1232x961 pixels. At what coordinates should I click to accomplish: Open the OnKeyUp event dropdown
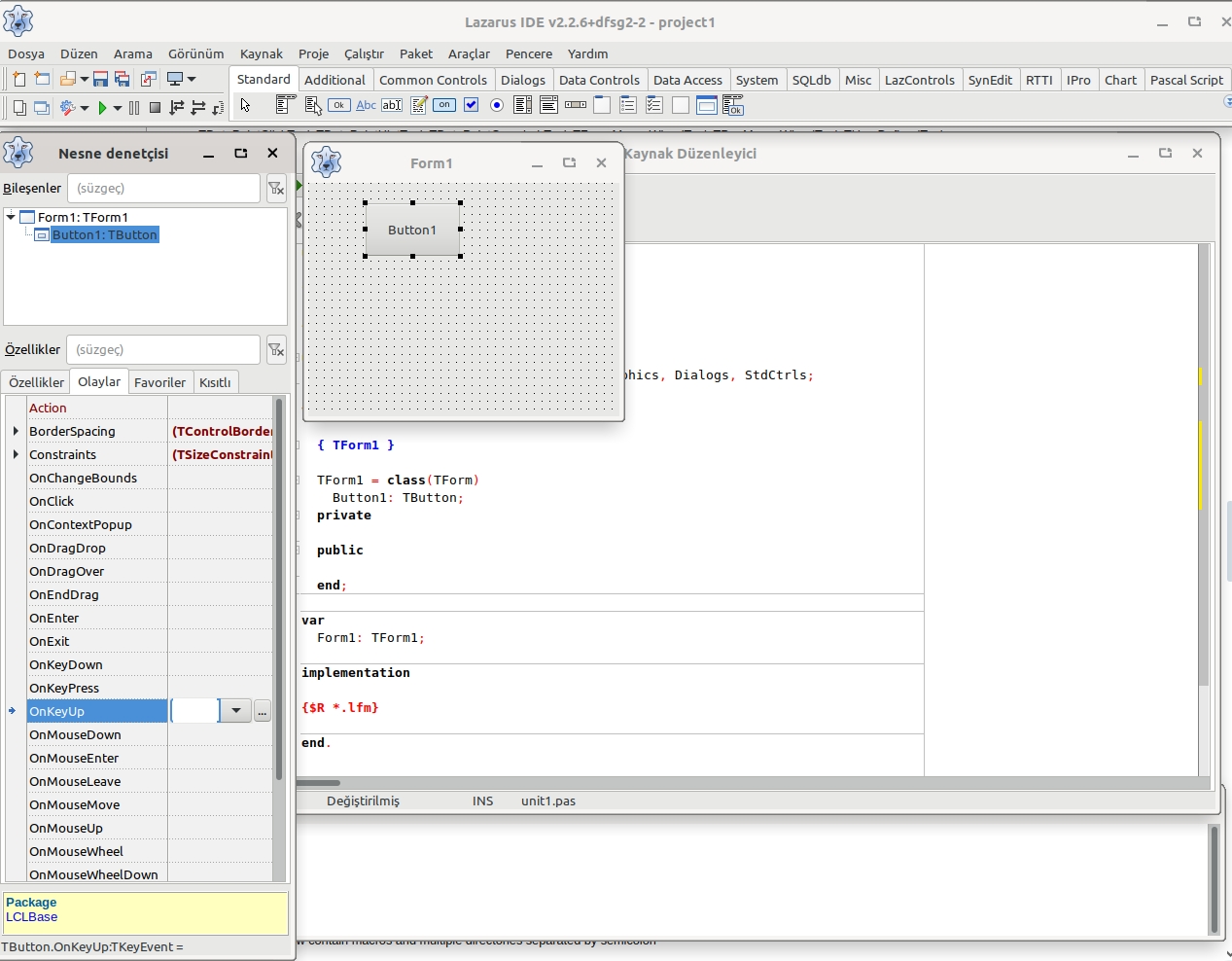pyautogui.click(x=235, y=711)
